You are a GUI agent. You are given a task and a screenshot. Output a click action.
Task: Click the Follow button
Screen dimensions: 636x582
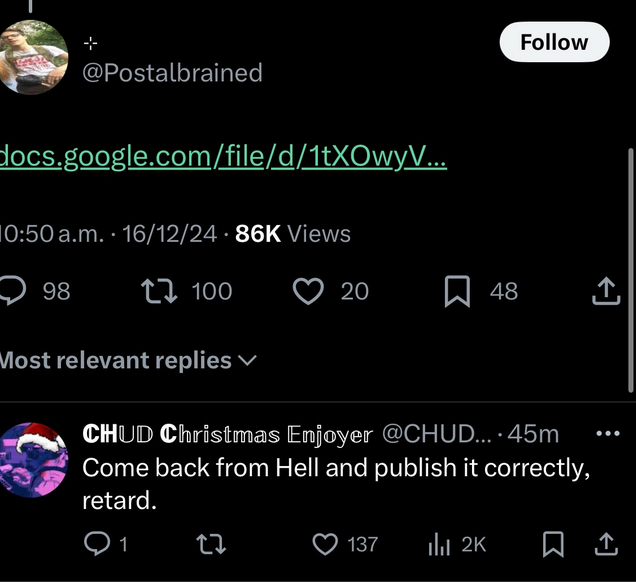click(x=553, y=42)
